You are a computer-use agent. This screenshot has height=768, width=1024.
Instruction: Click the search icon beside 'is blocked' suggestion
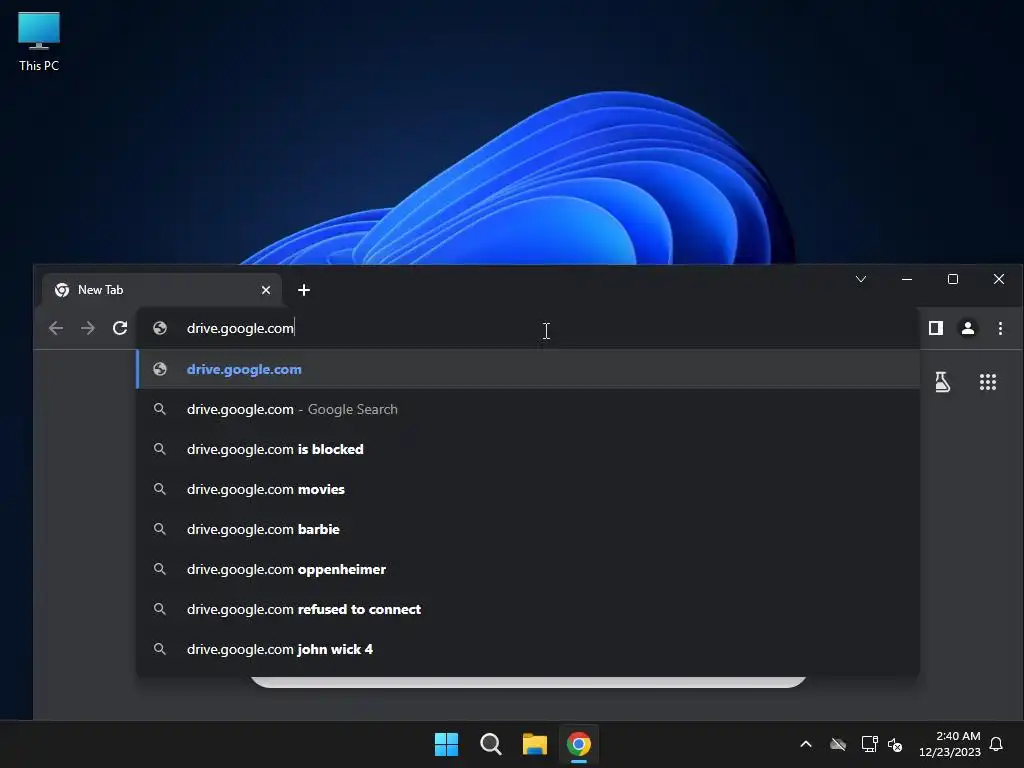coord(159,449)
